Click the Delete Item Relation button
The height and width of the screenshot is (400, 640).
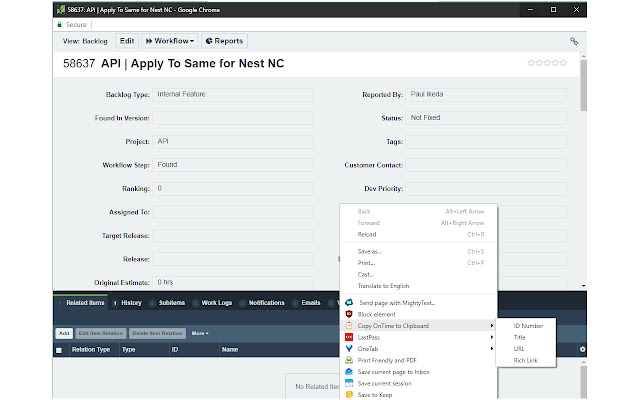click(x=158, y=333)
